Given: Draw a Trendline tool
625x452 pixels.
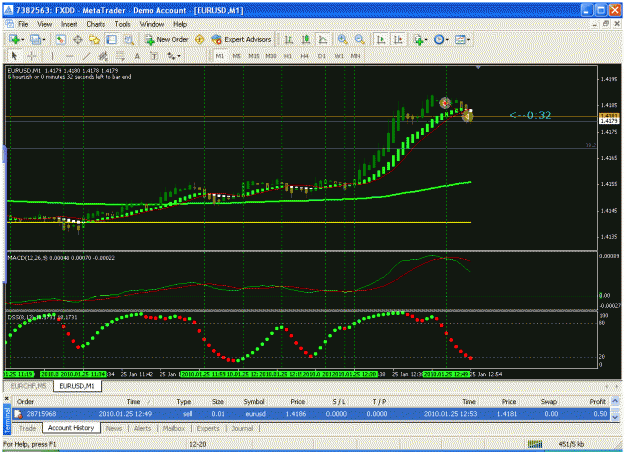Looking at the screenshot, I should coord(86,56).
